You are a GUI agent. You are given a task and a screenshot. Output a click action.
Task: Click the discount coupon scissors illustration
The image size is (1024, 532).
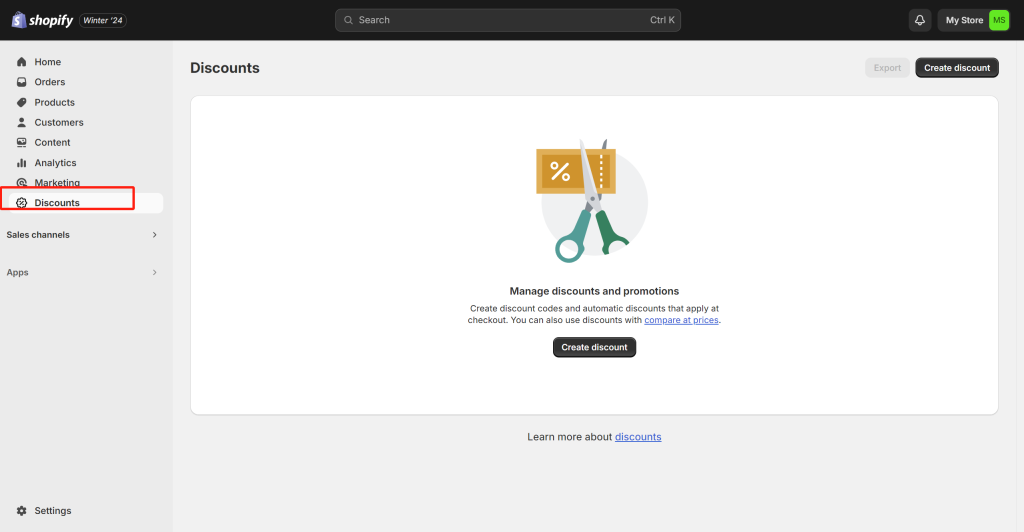point(592,201)
